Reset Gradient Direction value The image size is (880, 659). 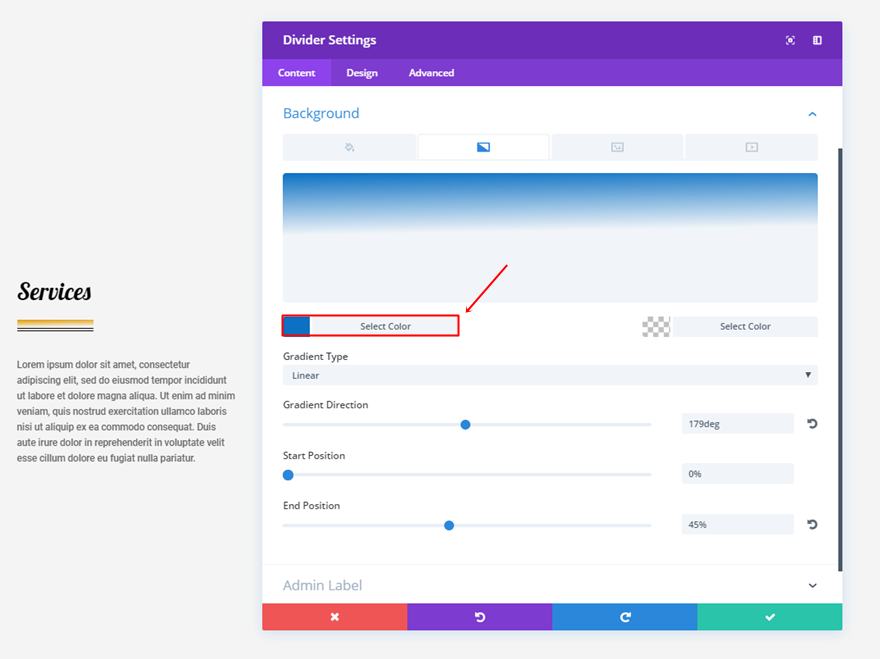point(812,424)
